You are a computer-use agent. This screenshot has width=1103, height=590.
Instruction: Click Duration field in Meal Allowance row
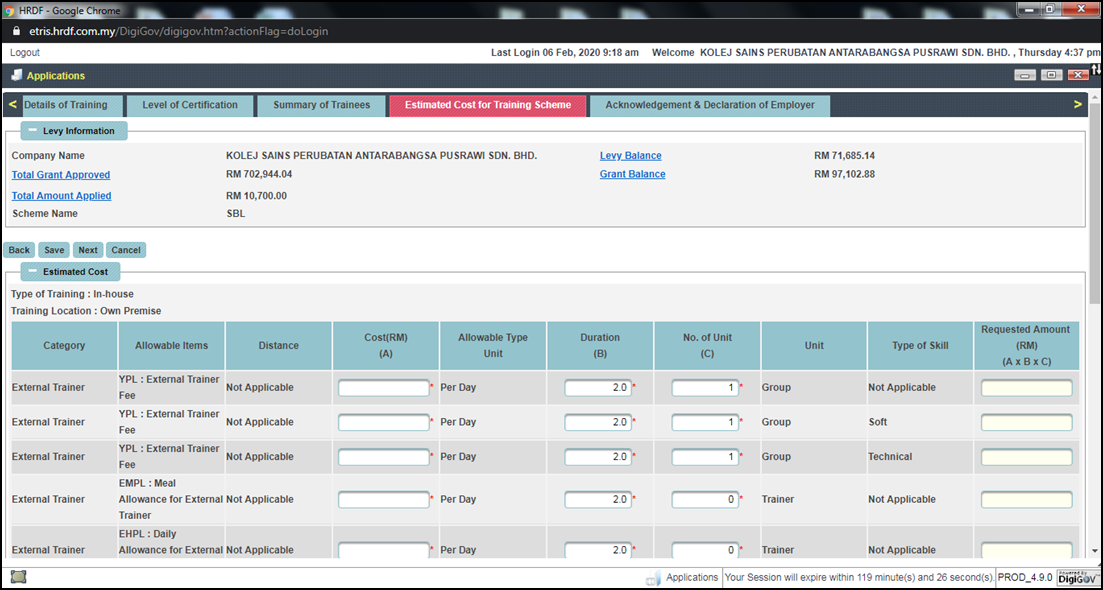pos(597,499)
